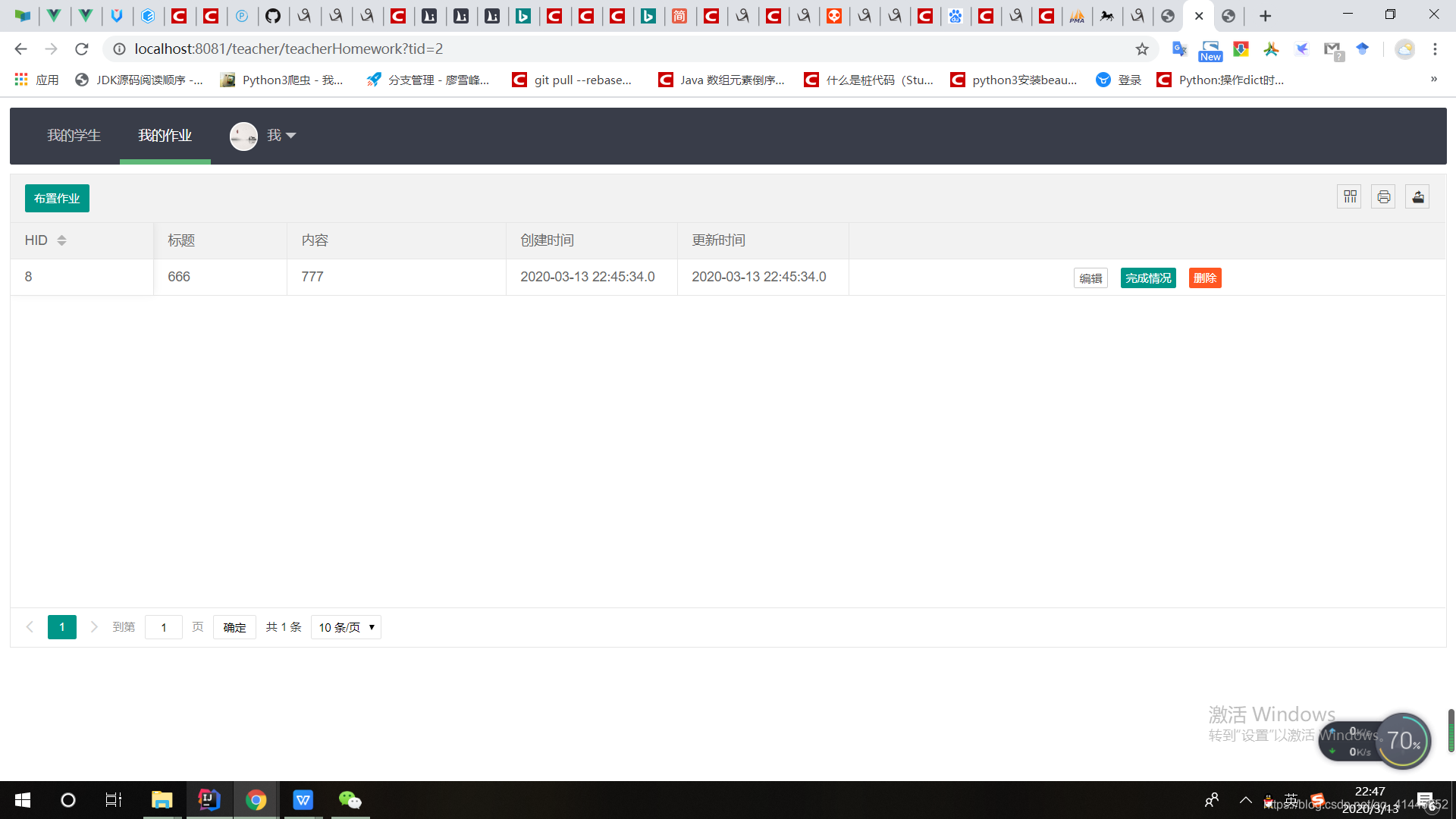Click the 编辑 button in row 8

[x=1090, y=278]
